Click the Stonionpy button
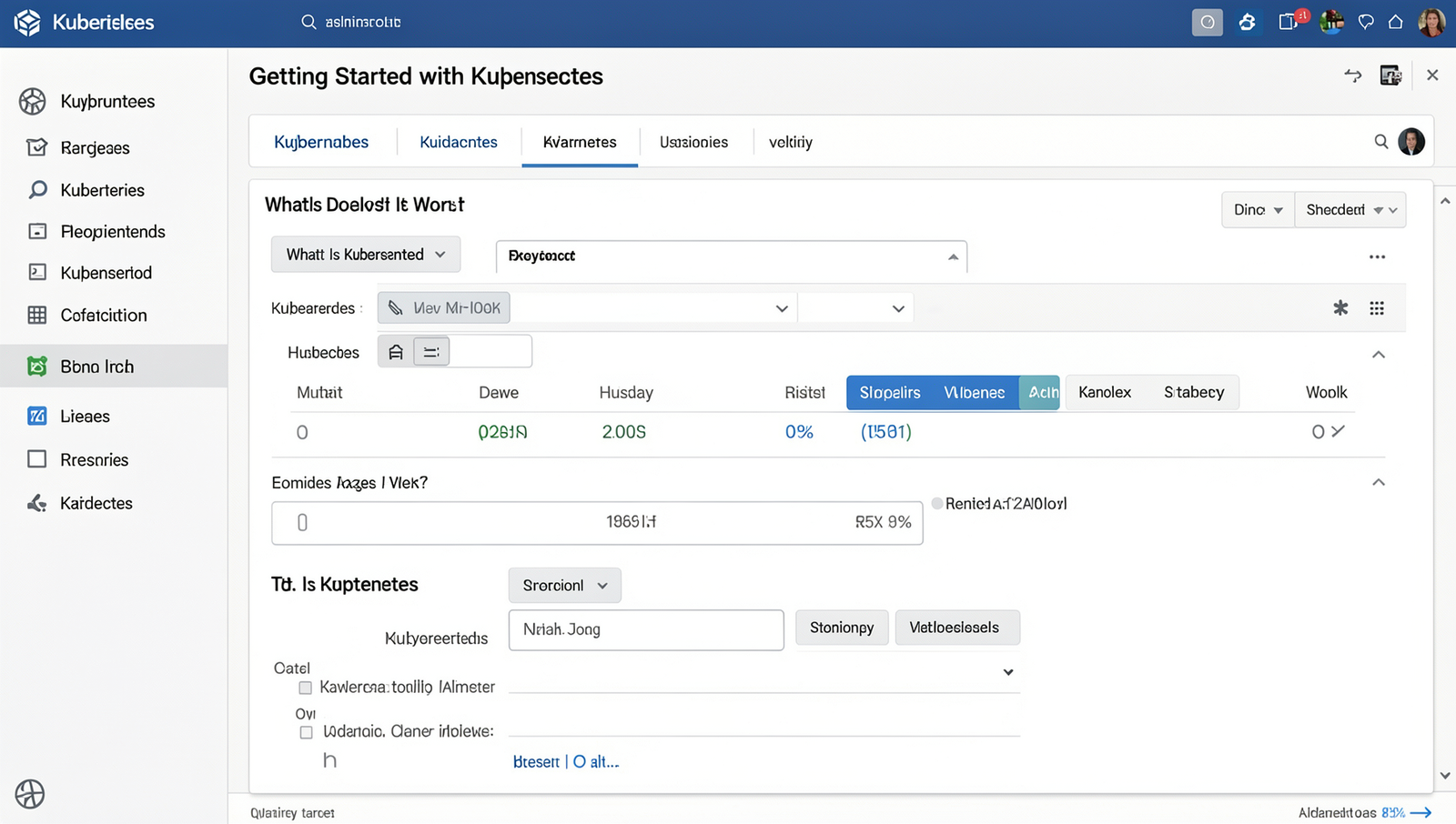The height and width of the screenshot is (824, 1456). [x=842, y=628]
